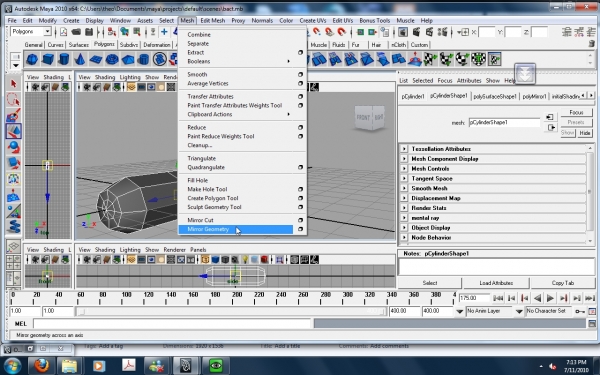Expand the Mesh Component Display section
This screenshot has width=600, height=375.
[x=404, y=158]
